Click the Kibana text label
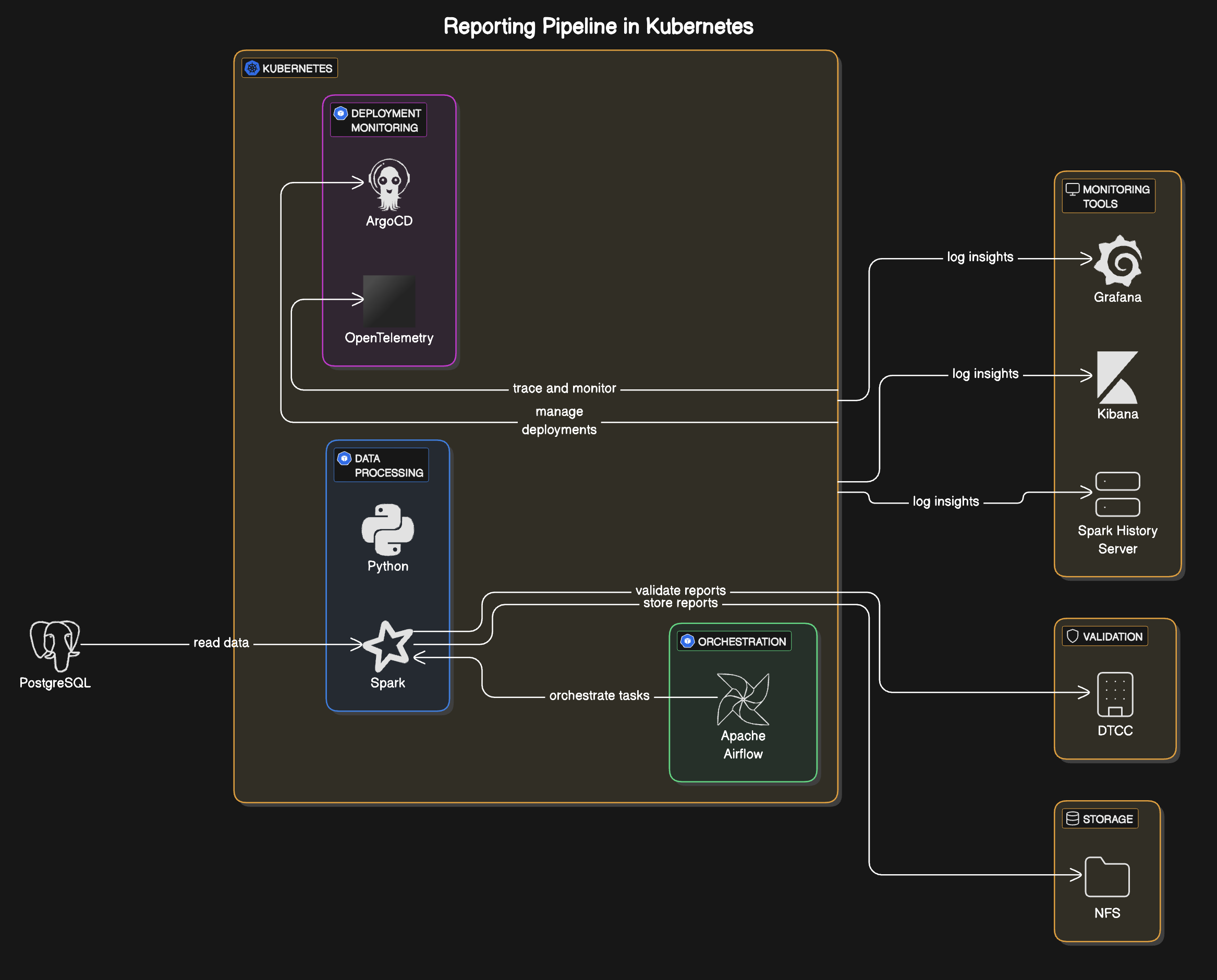Viewport: 1217px width, 980px height. [1117, 414]
